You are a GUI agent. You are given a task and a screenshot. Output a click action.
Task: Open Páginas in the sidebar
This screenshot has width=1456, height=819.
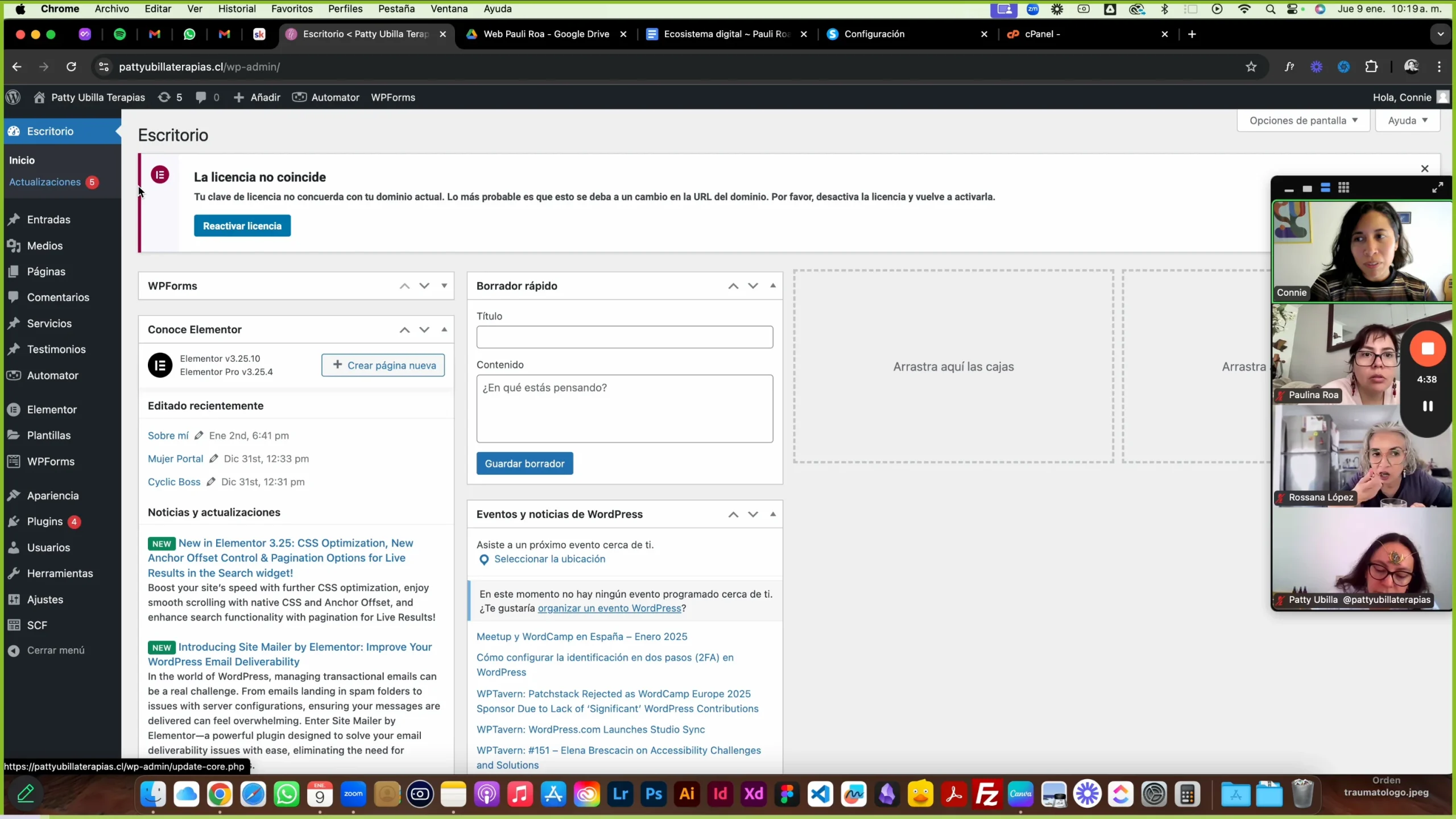(x=46, y=271)
